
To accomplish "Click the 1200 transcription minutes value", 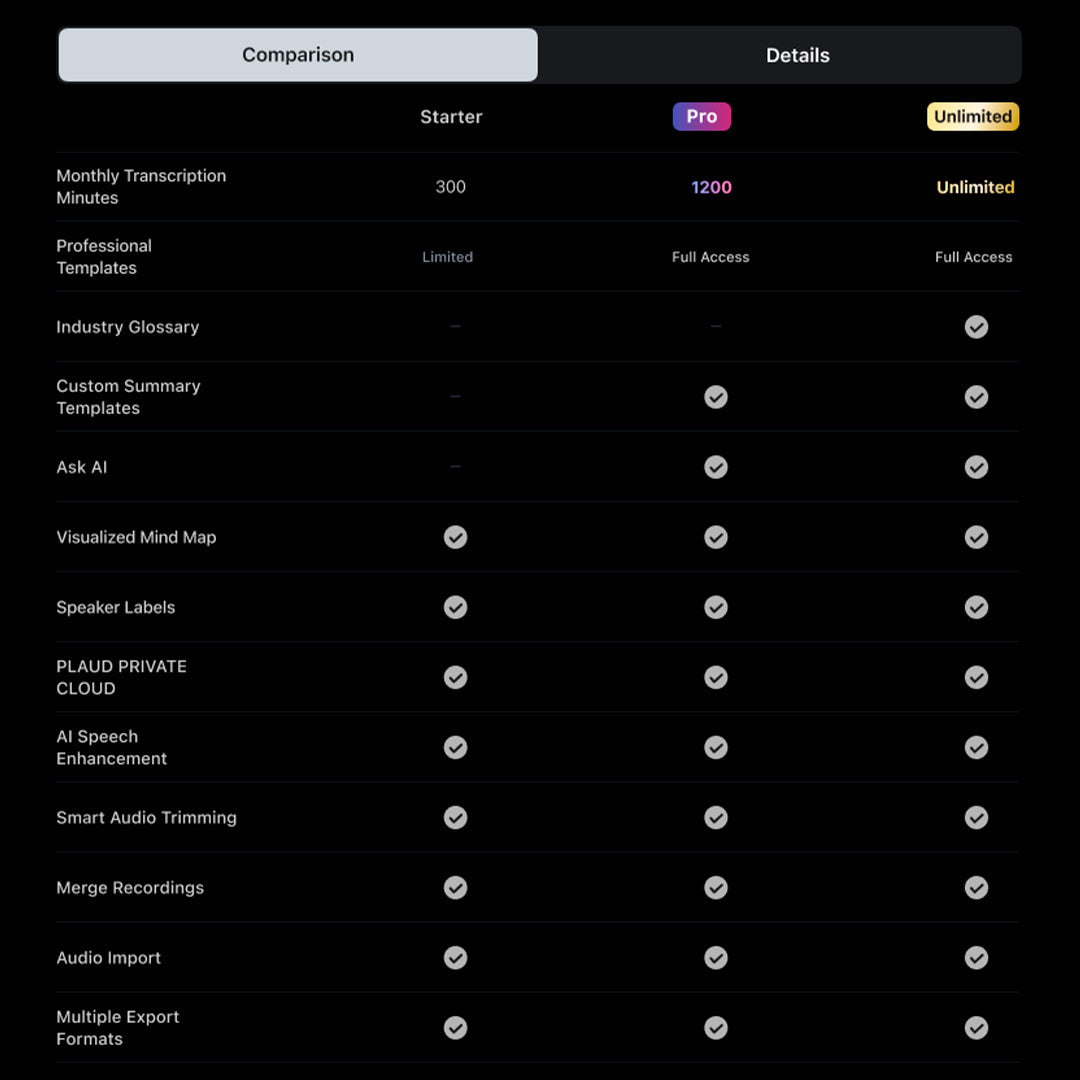I will coord(711,187).
